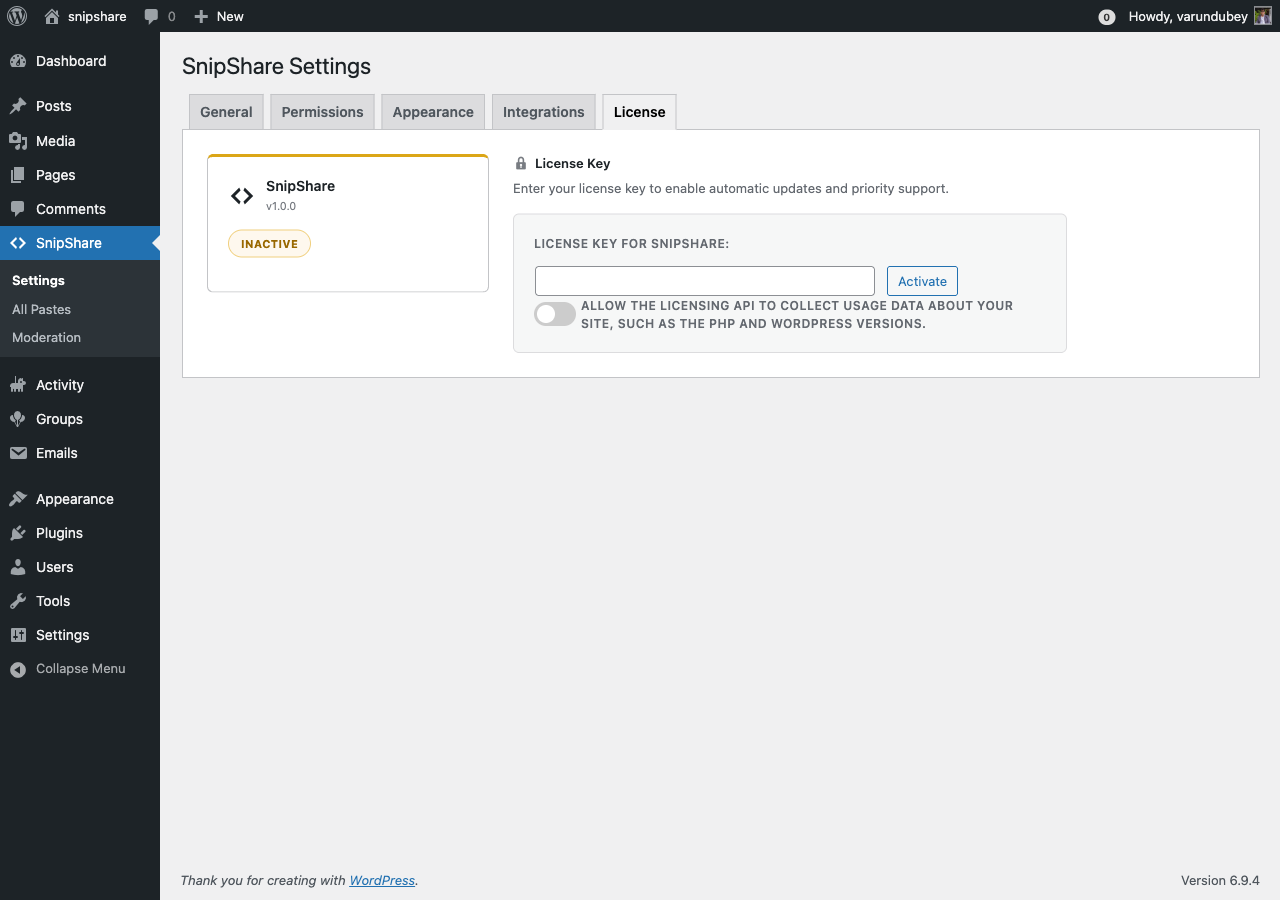Open the New content menu
This screenshot has width=1280, height=900.
218,16
